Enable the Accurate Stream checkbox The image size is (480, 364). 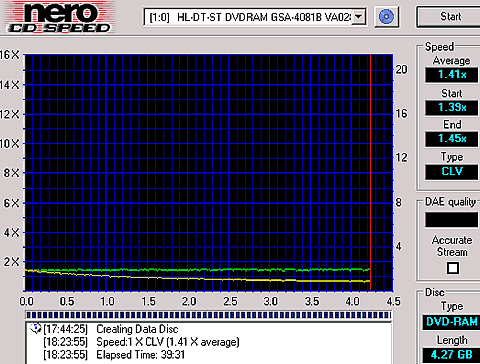tap(453, 268)
